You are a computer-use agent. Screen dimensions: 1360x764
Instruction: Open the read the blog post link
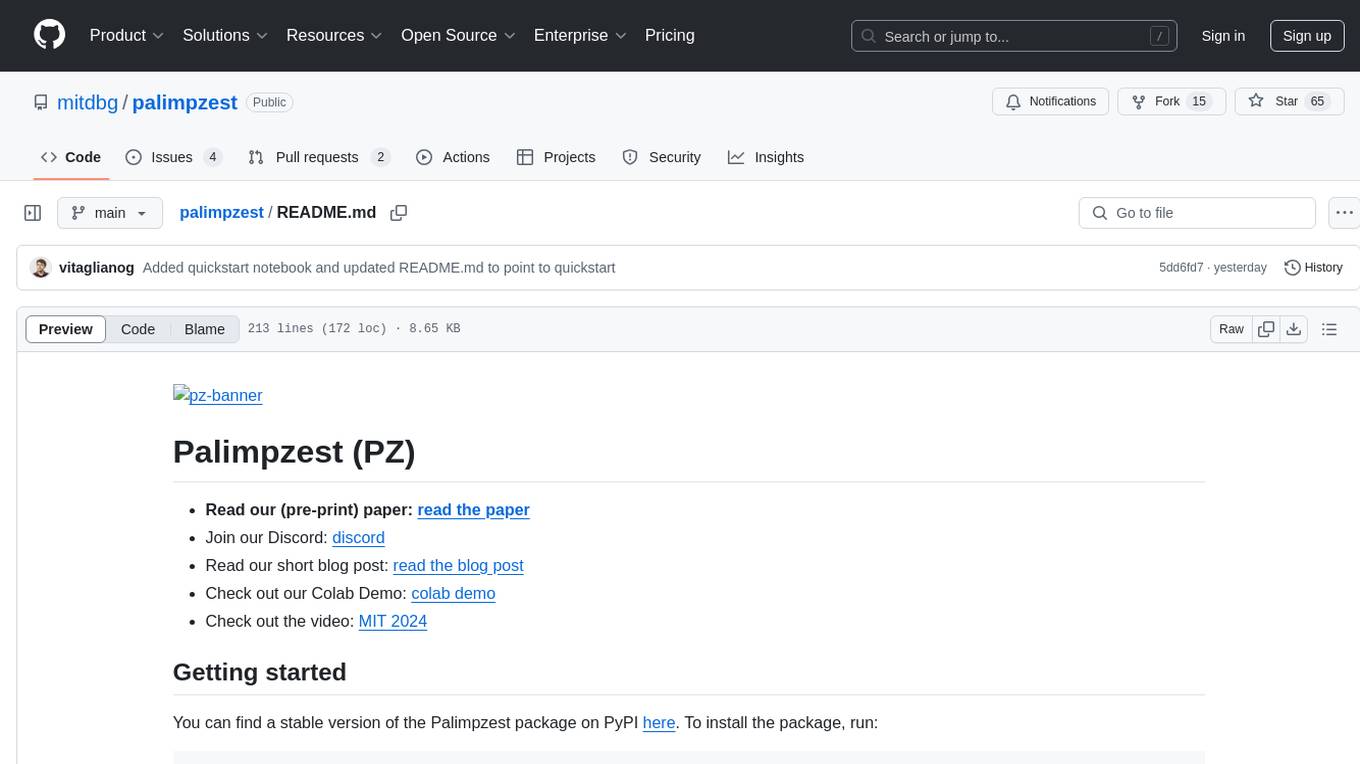coord(458,566)
